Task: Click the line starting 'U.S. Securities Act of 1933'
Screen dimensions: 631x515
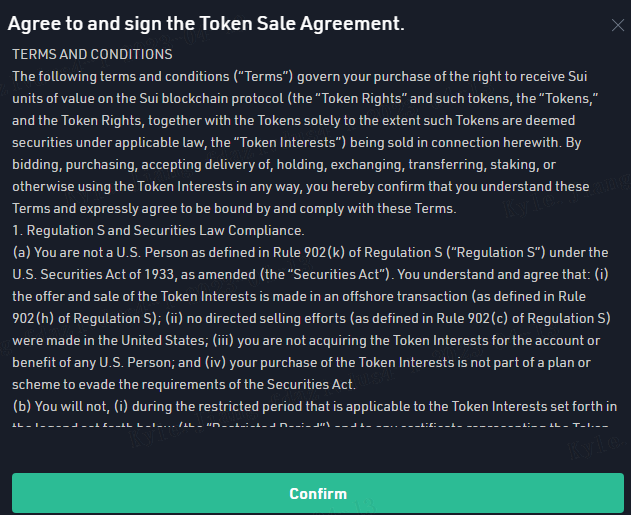Action: point(310,275)
